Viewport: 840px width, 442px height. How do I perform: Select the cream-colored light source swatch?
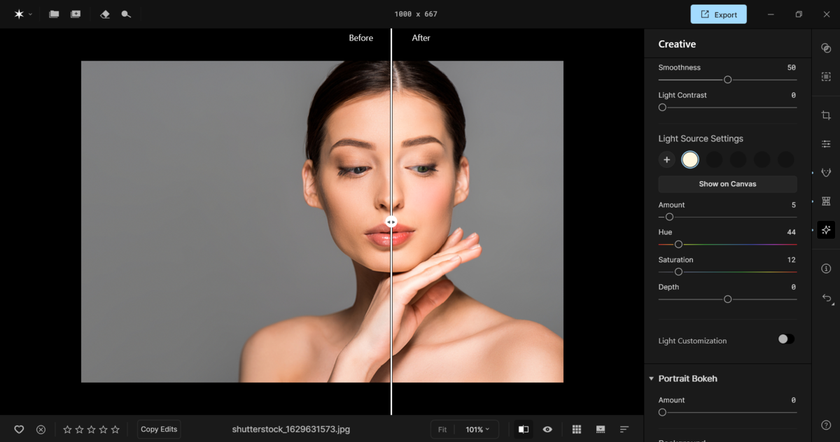click(690, 160)
